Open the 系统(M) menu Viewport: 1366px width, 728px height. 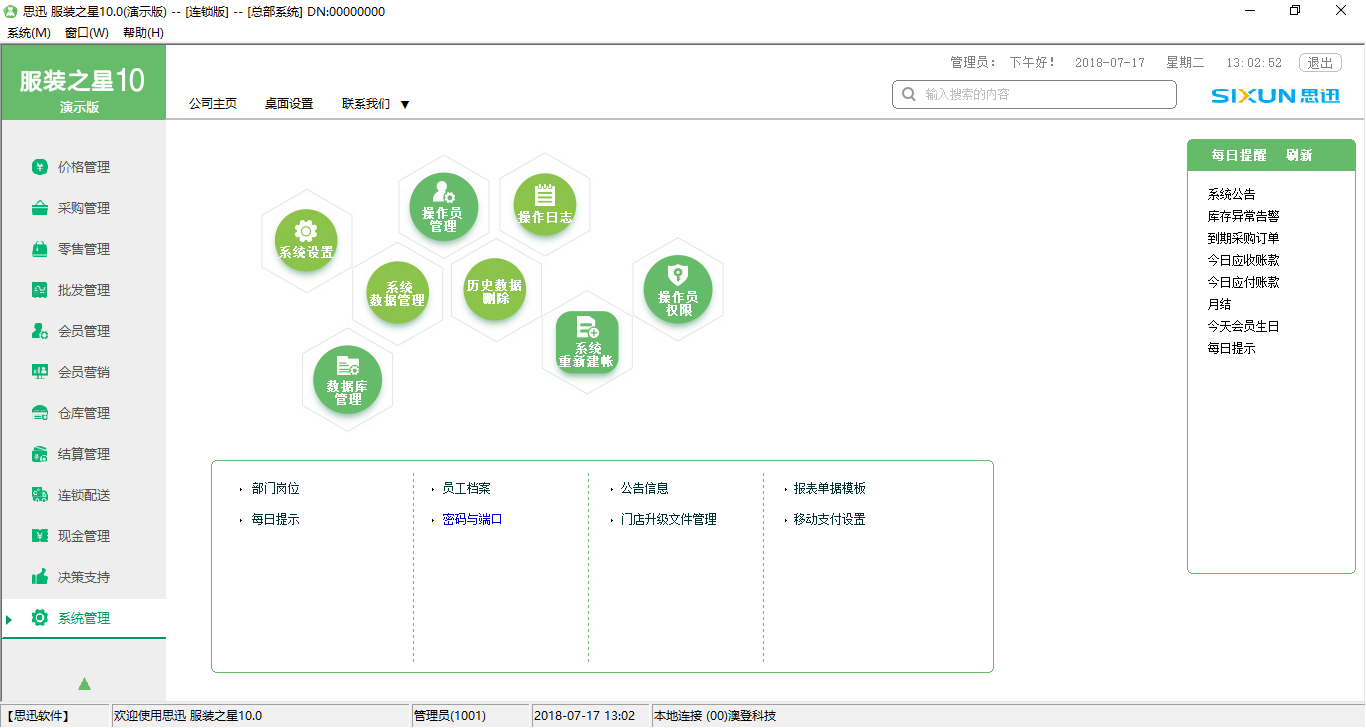29,33
